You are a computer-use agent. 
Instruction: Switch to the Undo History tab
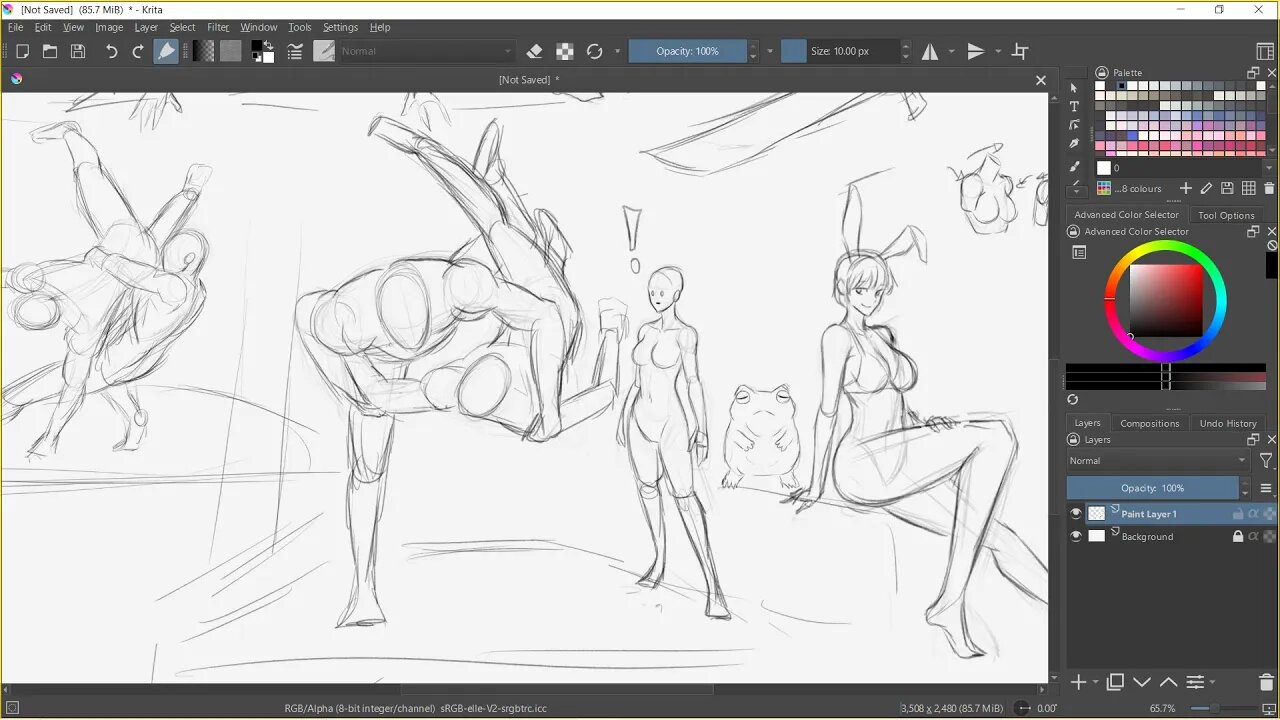coord(1228,423)
